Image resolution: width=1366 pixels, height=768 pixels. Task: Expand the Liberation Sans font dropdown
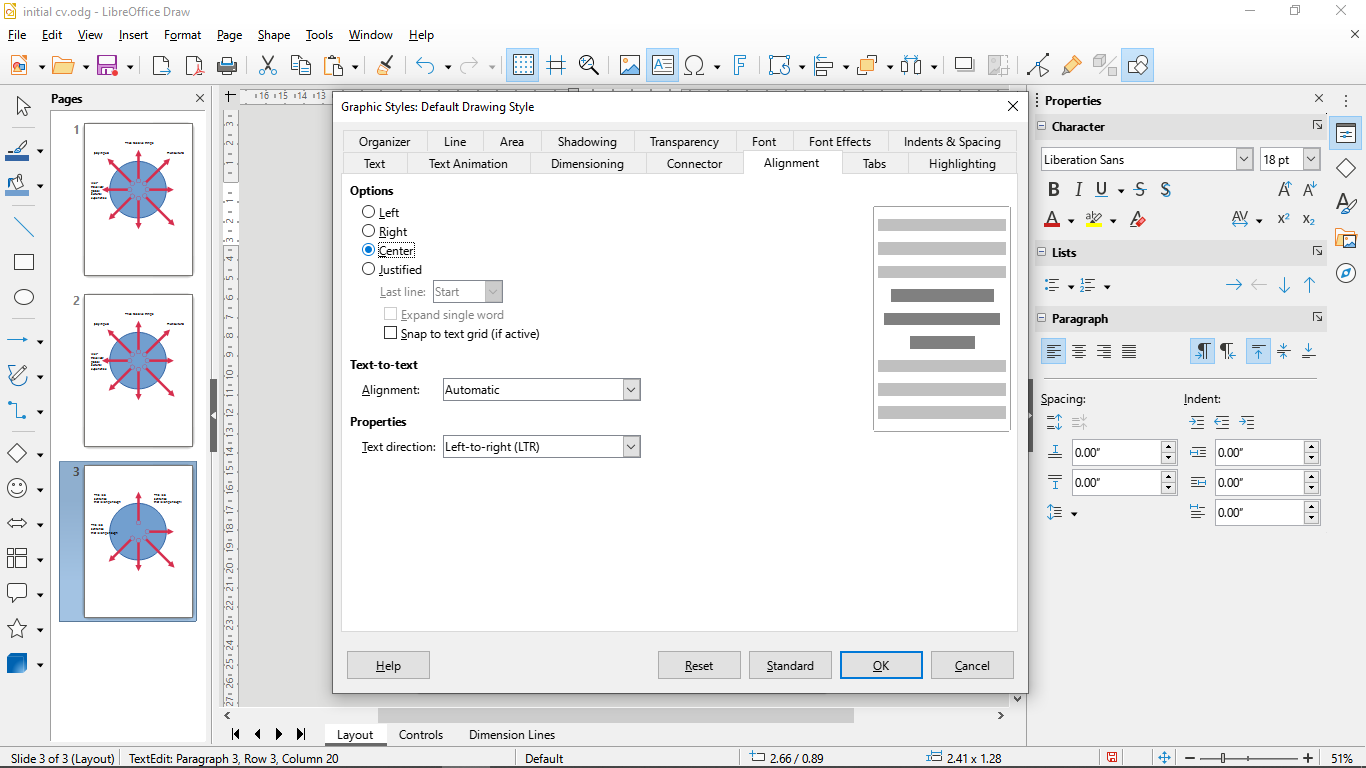(x=1244, y=160)
